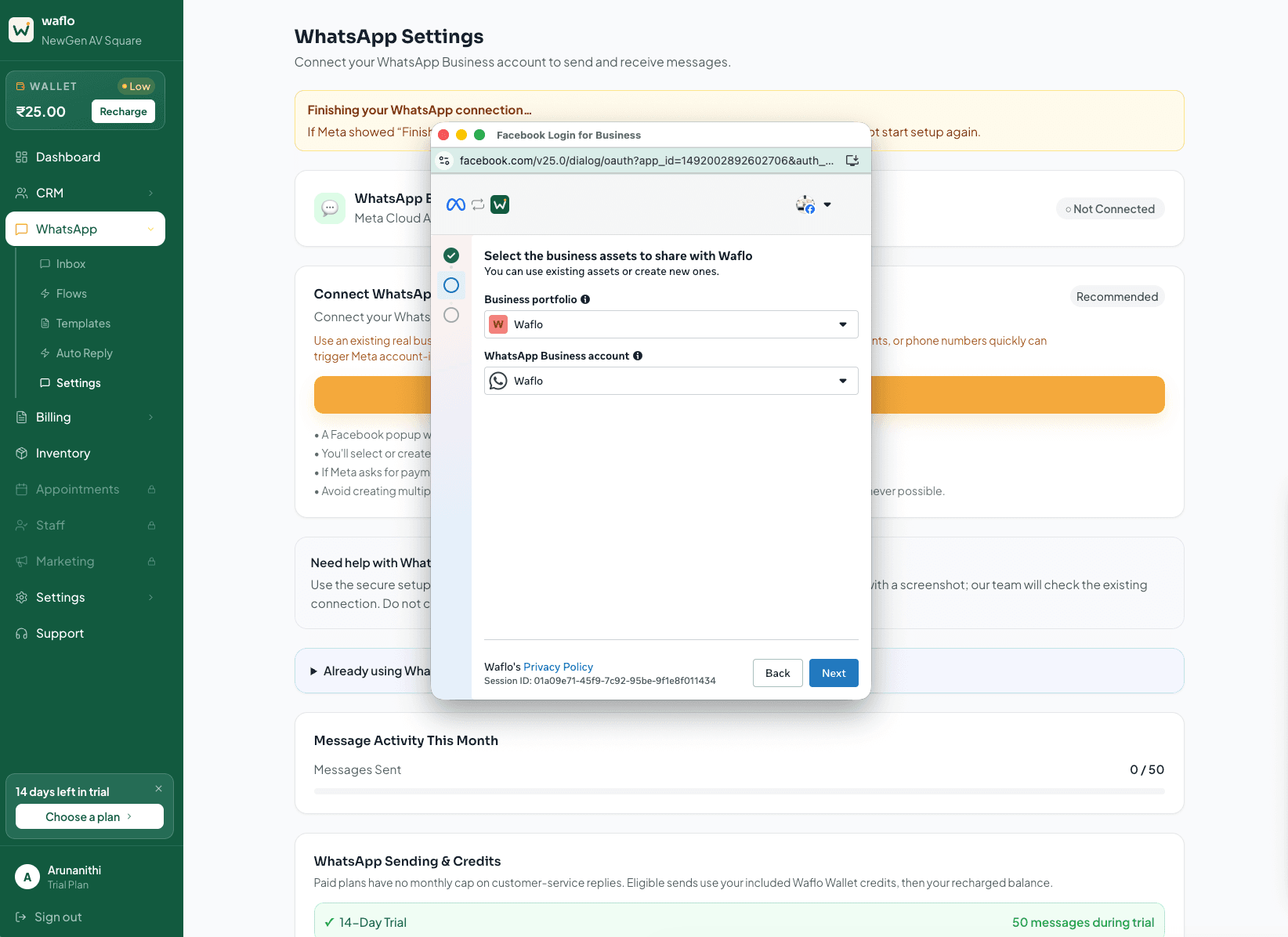Click the Business portfolio info icon
1288x937 pixels.
click(x=585, y=299)
